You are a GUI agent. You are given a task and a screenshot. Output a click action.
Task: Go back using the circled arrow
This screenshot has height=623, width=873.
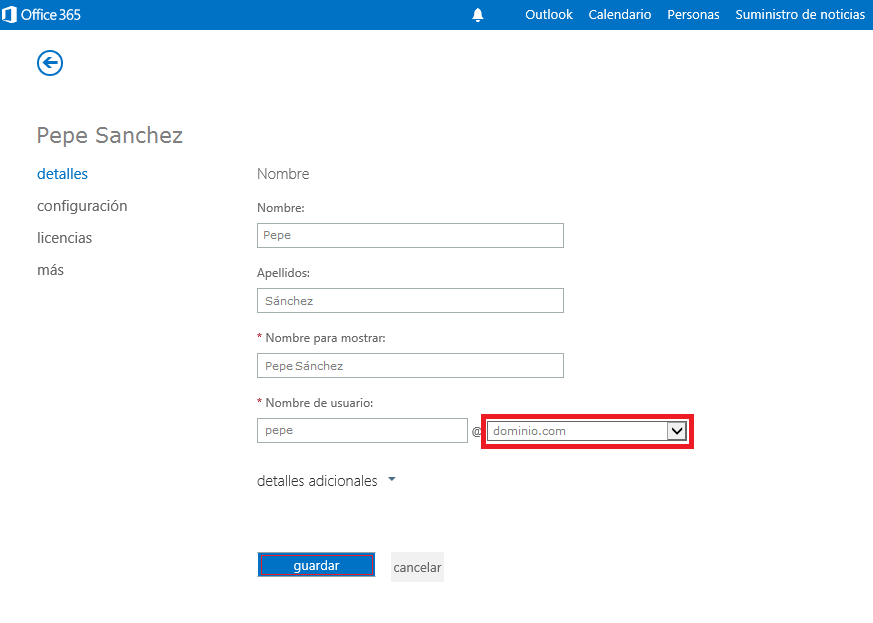click(50, 63)
